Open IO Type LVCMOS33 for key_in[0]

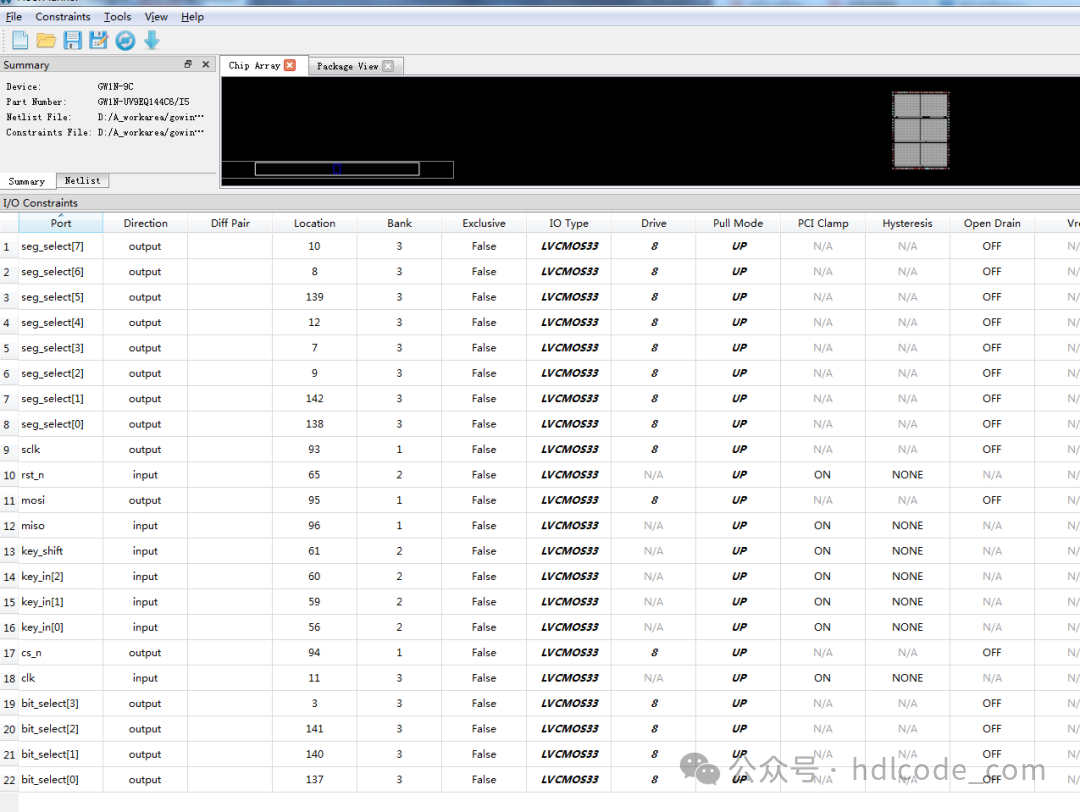(x=569, y=627)
